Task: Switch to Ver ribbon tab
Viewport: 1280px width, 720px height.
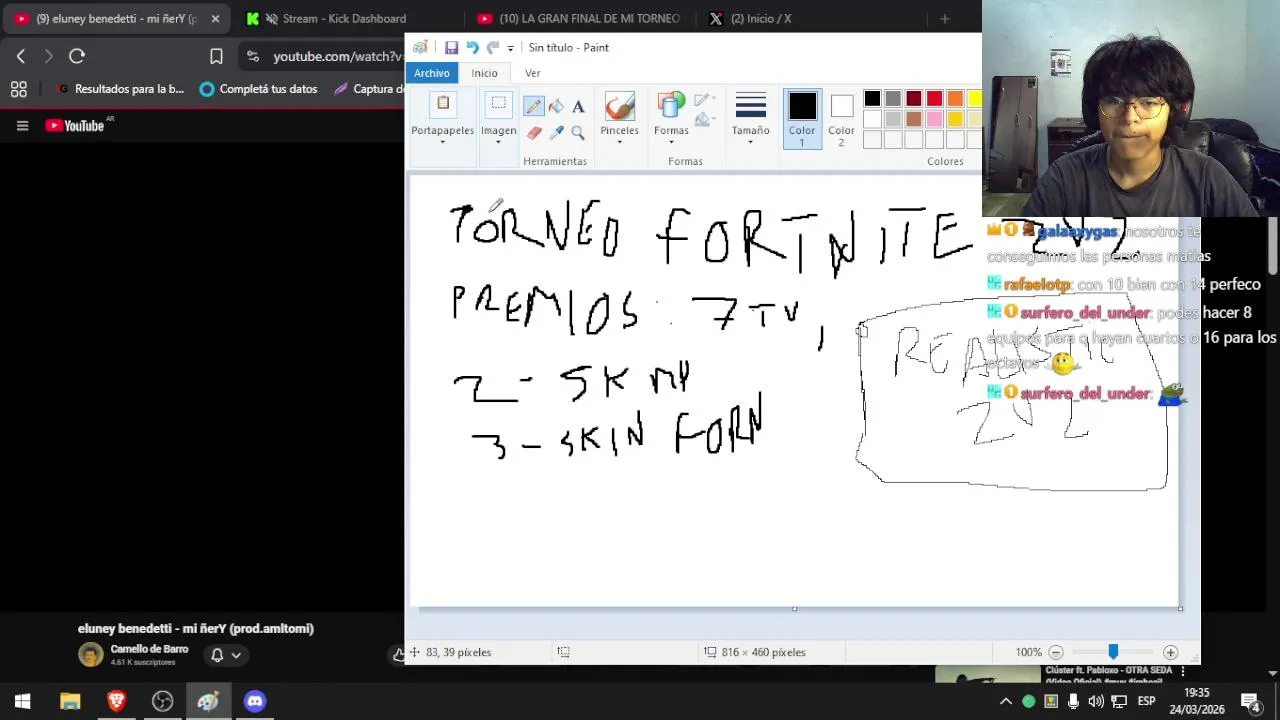Action: (533, 73)
